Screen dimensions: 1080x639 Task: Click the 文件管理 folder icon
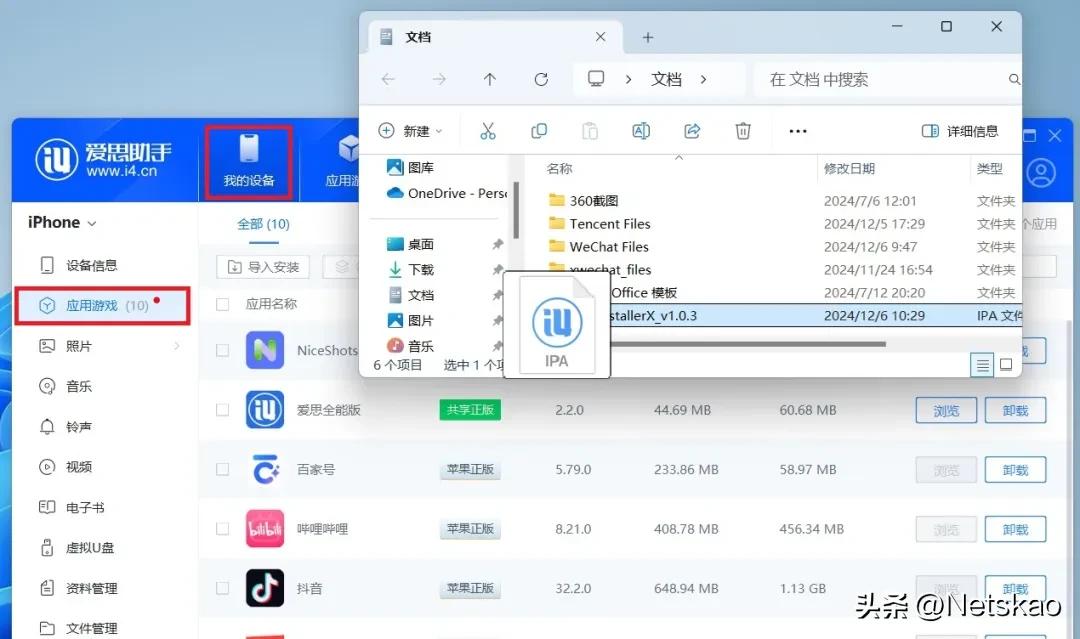coord(47,628)
